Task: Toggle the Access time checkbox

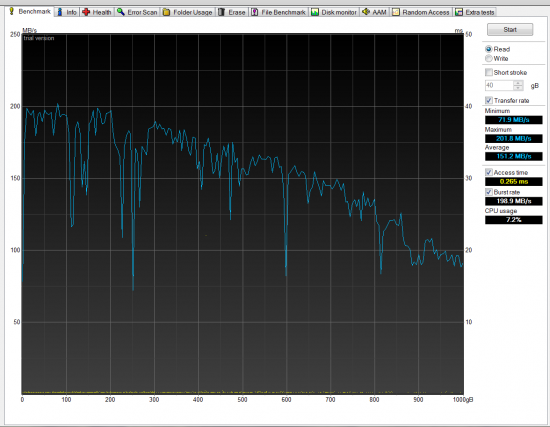Action: 489,172
